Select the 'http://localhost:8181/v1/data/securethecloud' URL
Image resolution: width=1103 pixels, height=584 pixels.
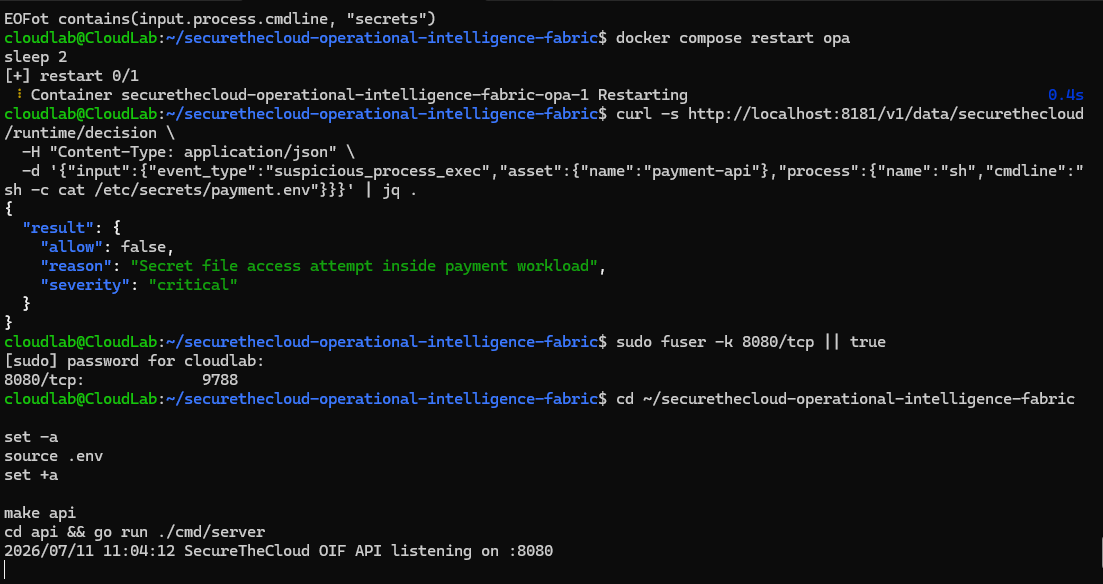point(886,113)
